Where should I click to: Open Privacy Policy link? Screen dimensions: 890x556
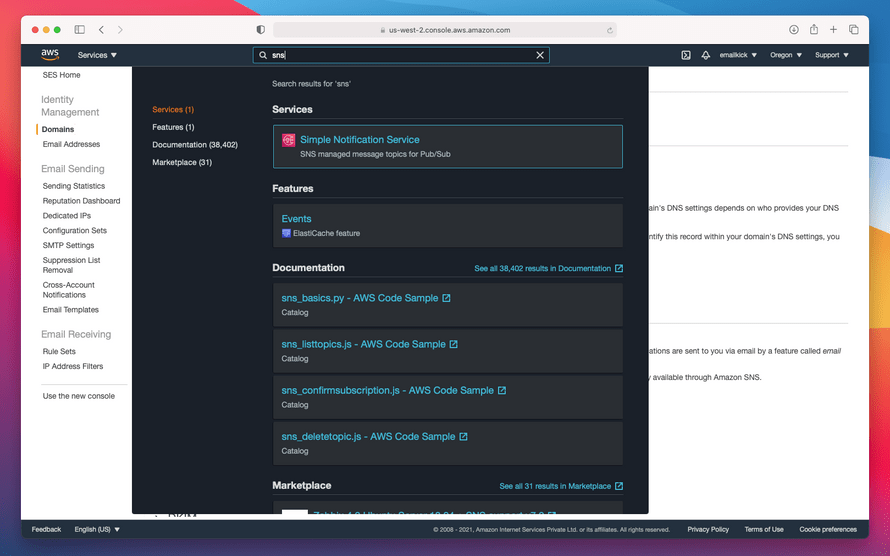pyautogui.click(x=708, y=529)
